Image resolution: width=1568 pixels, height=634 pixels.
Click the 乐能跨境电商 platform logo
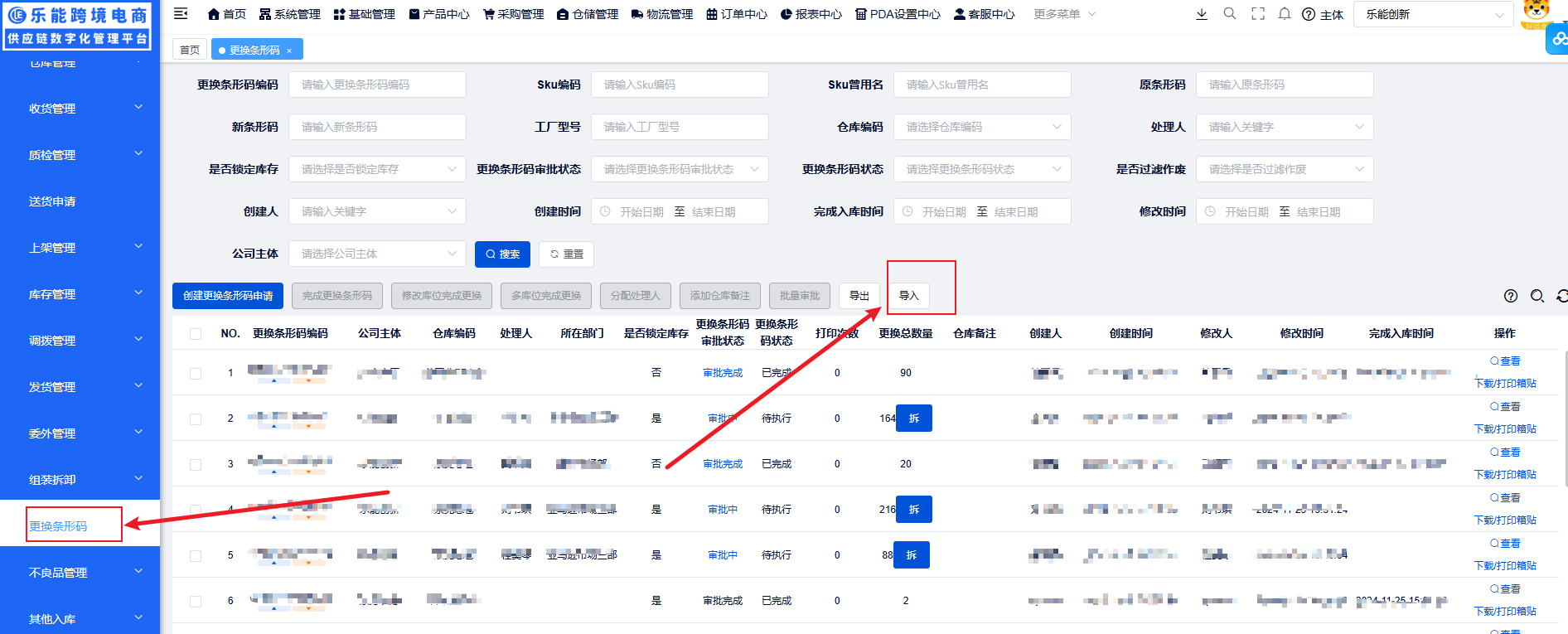[78, 26]
